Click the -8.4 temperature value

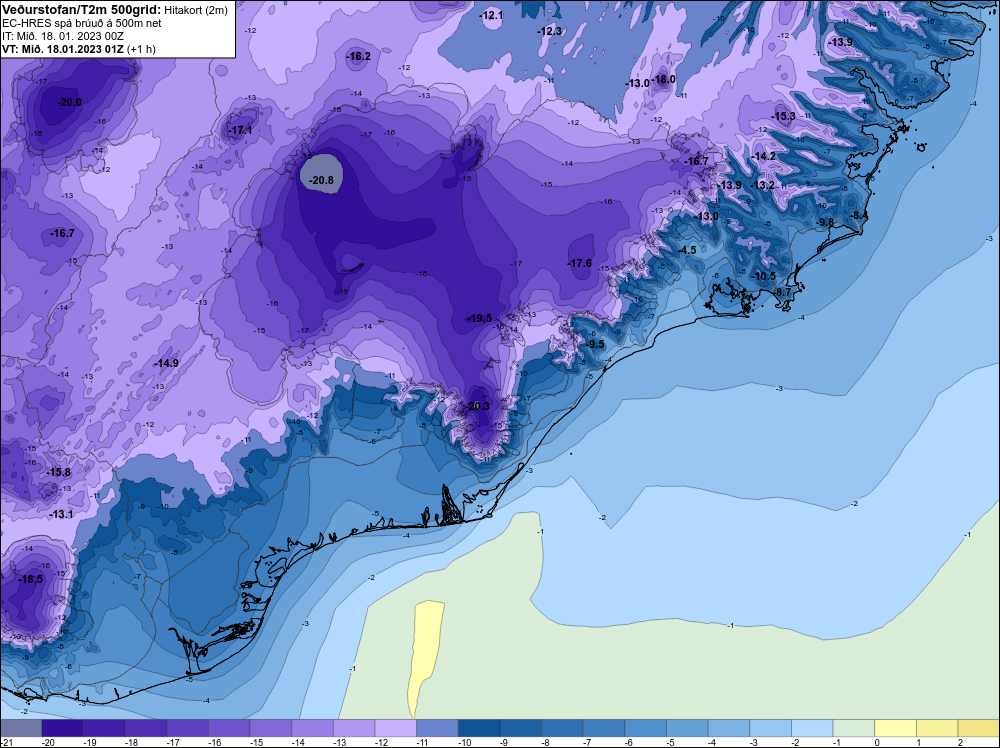pyautogui.click(x=858, y=216)
